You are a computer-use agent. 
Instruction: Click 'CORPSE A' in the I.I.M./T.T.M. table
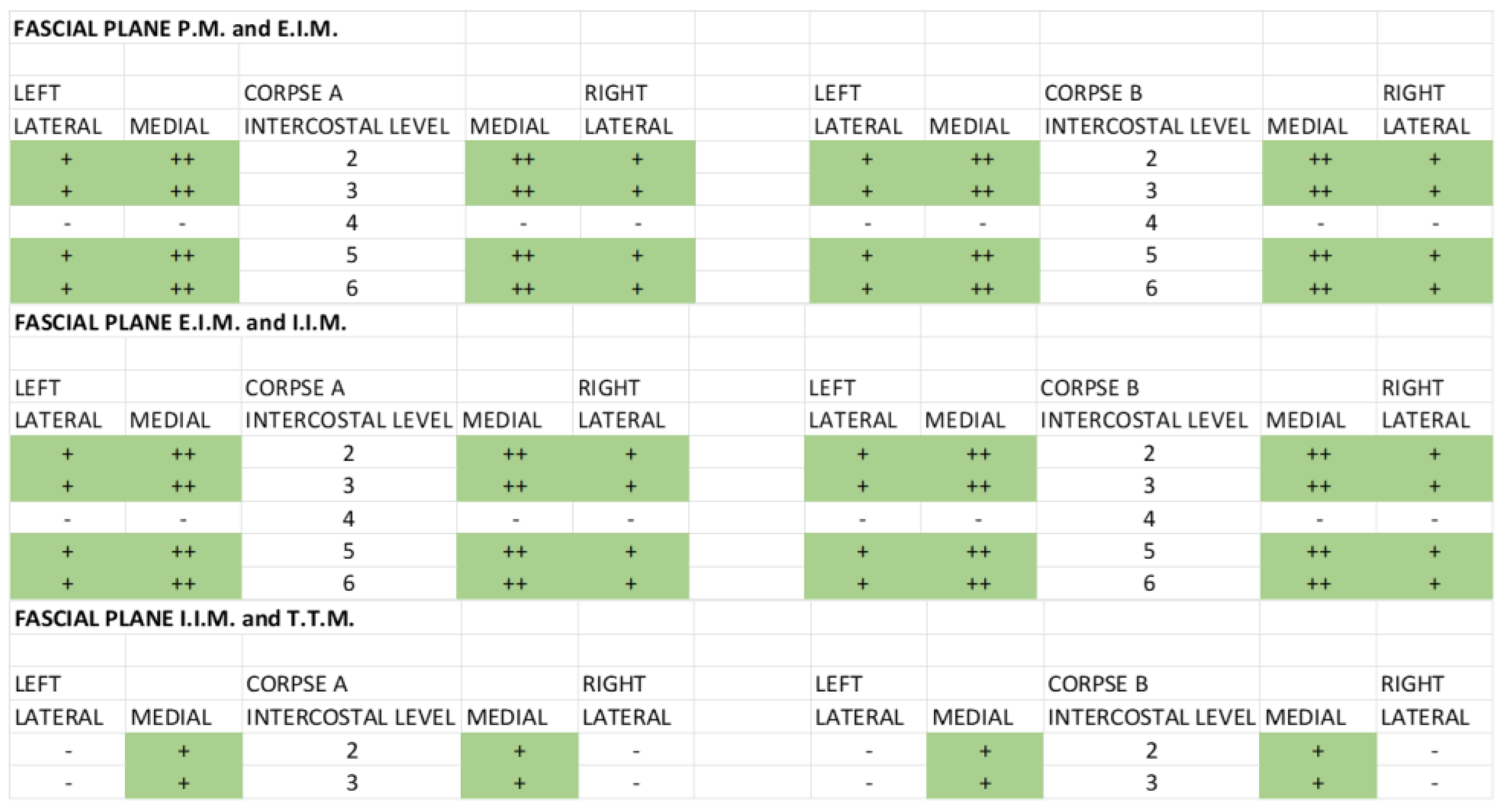point(297,684)
